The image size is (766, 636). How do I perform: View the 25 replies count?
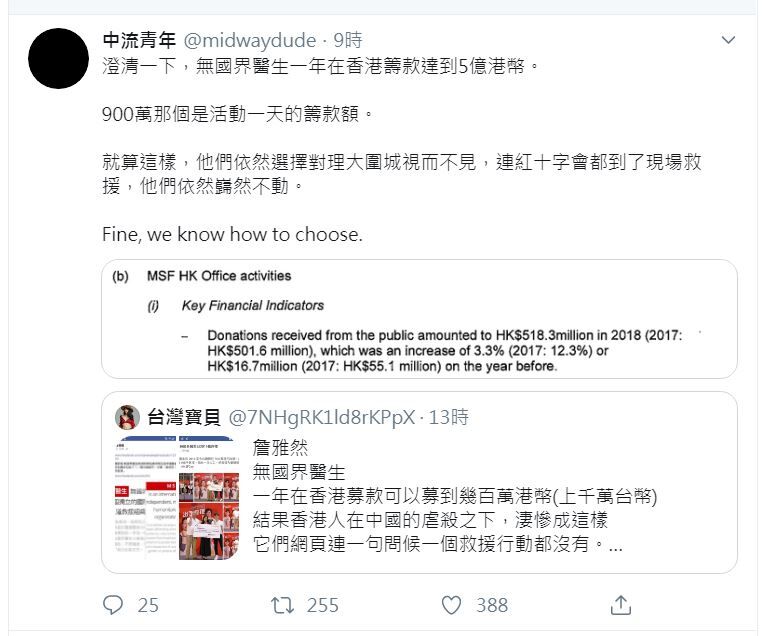pyautogui.click(x=148, y=605)
